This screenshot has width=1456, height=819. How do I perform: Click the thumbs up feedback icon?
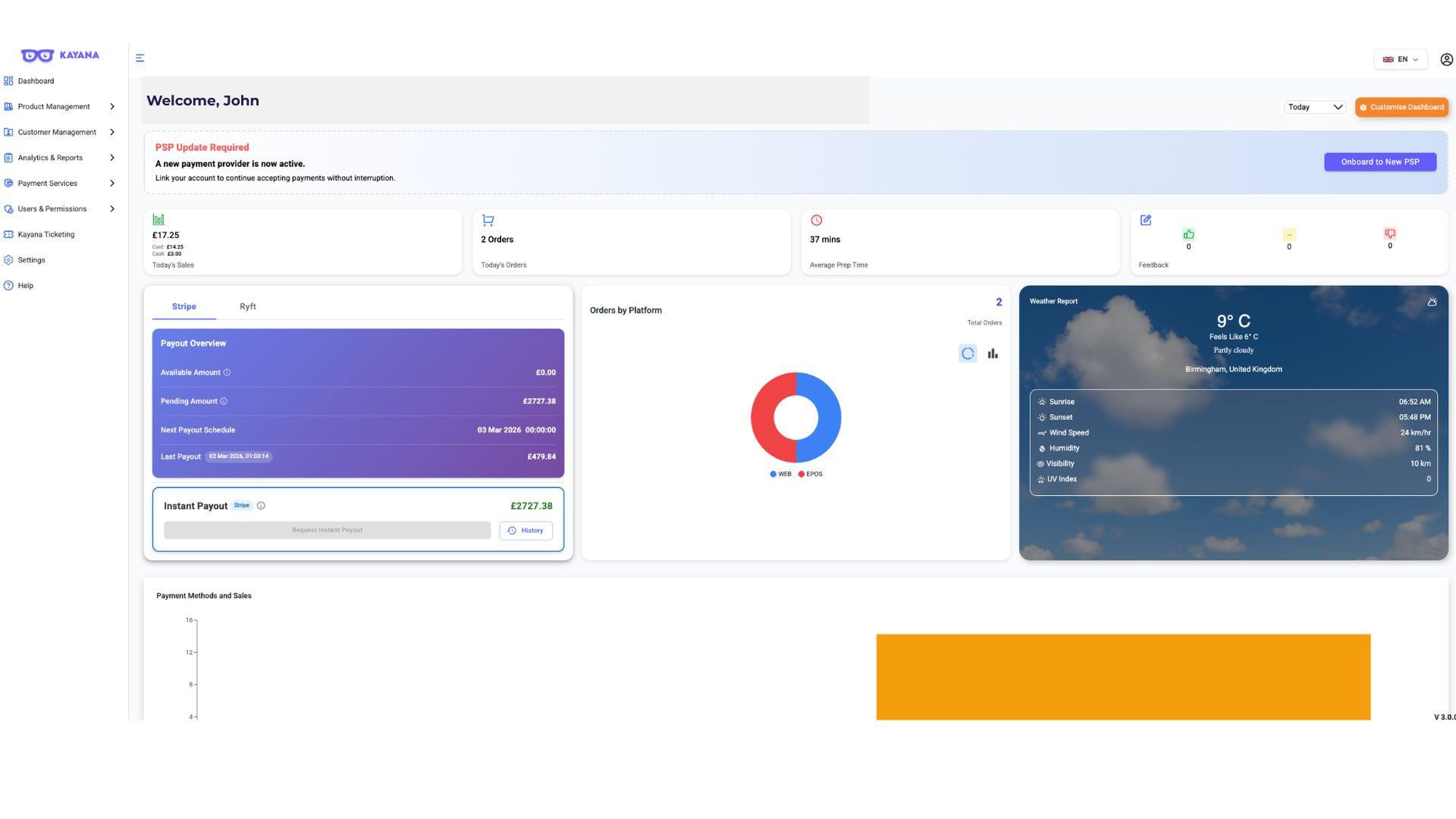pos(1188,234)
